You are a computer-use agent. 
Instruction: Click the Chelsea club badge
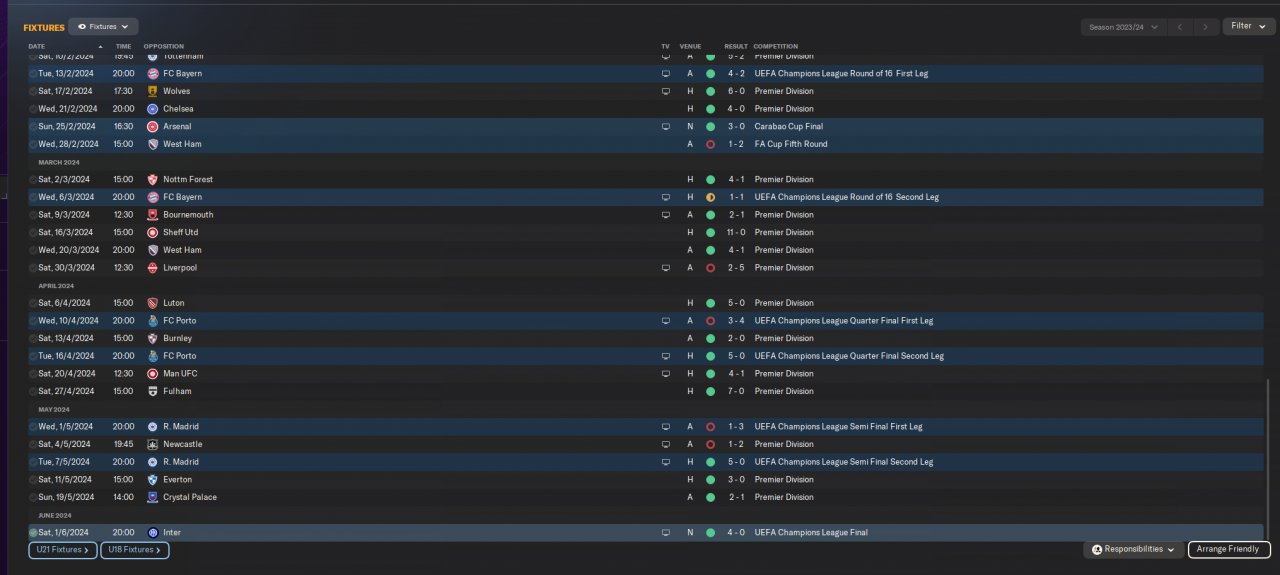pos(153,109)
